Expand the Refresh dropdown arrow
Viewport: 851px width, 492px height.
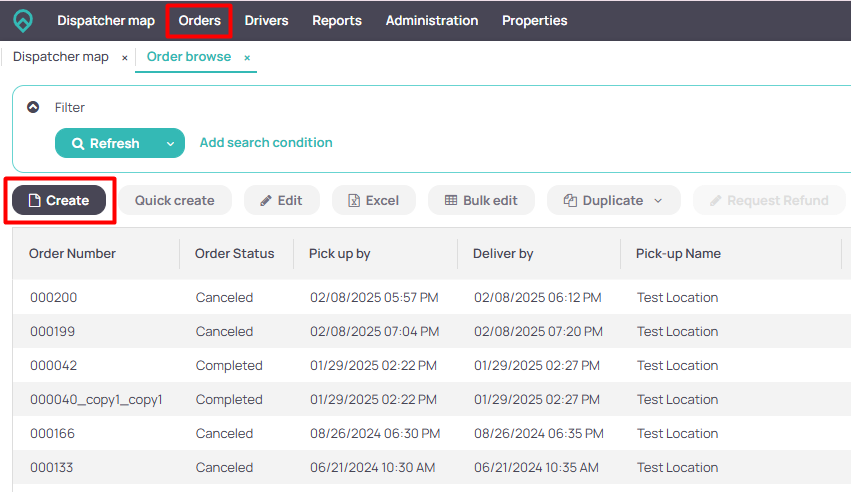pyautogui.click(x=170, y=144)
